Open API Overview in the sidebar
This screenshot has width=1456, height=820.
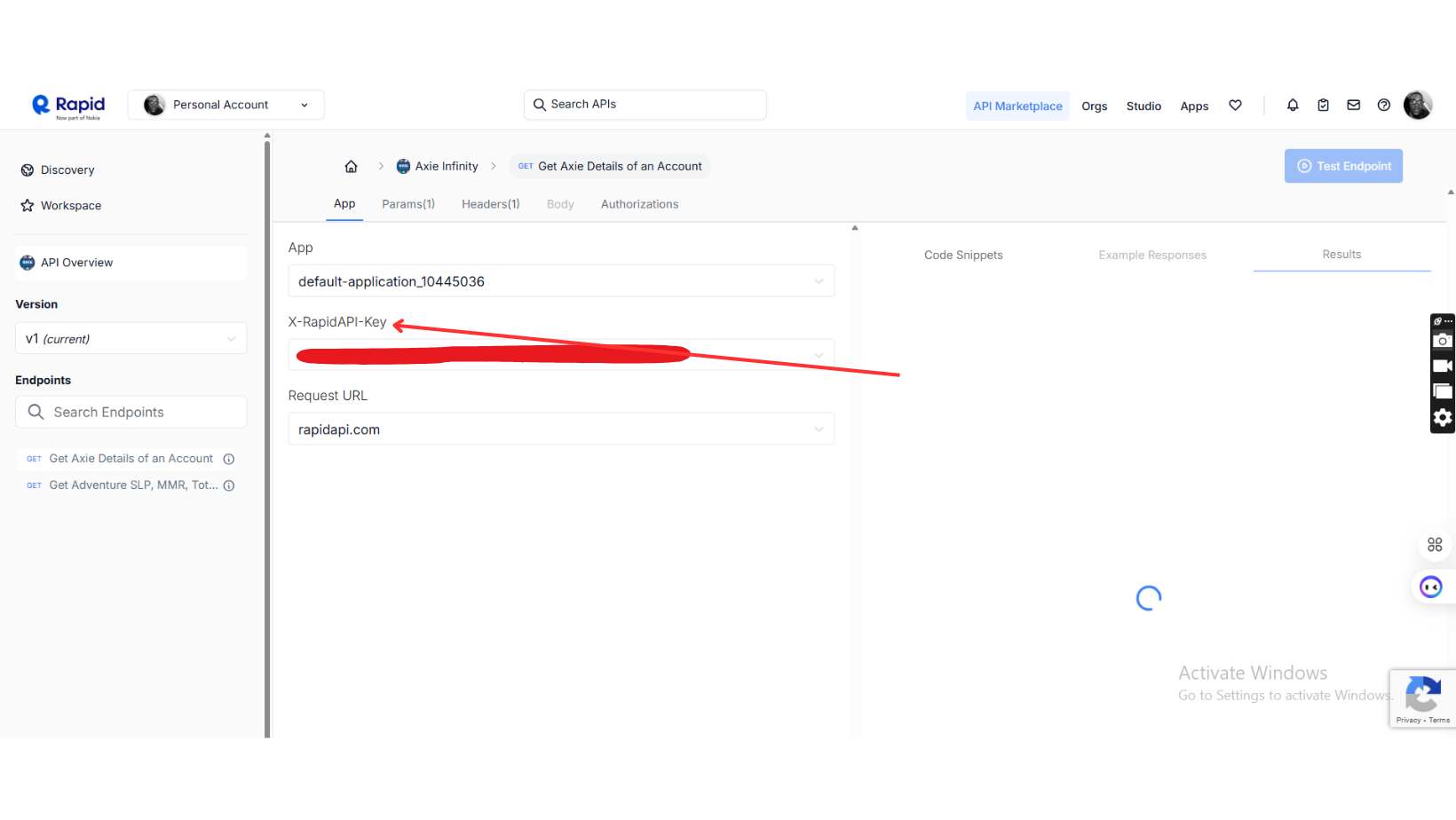coord(131,263)
